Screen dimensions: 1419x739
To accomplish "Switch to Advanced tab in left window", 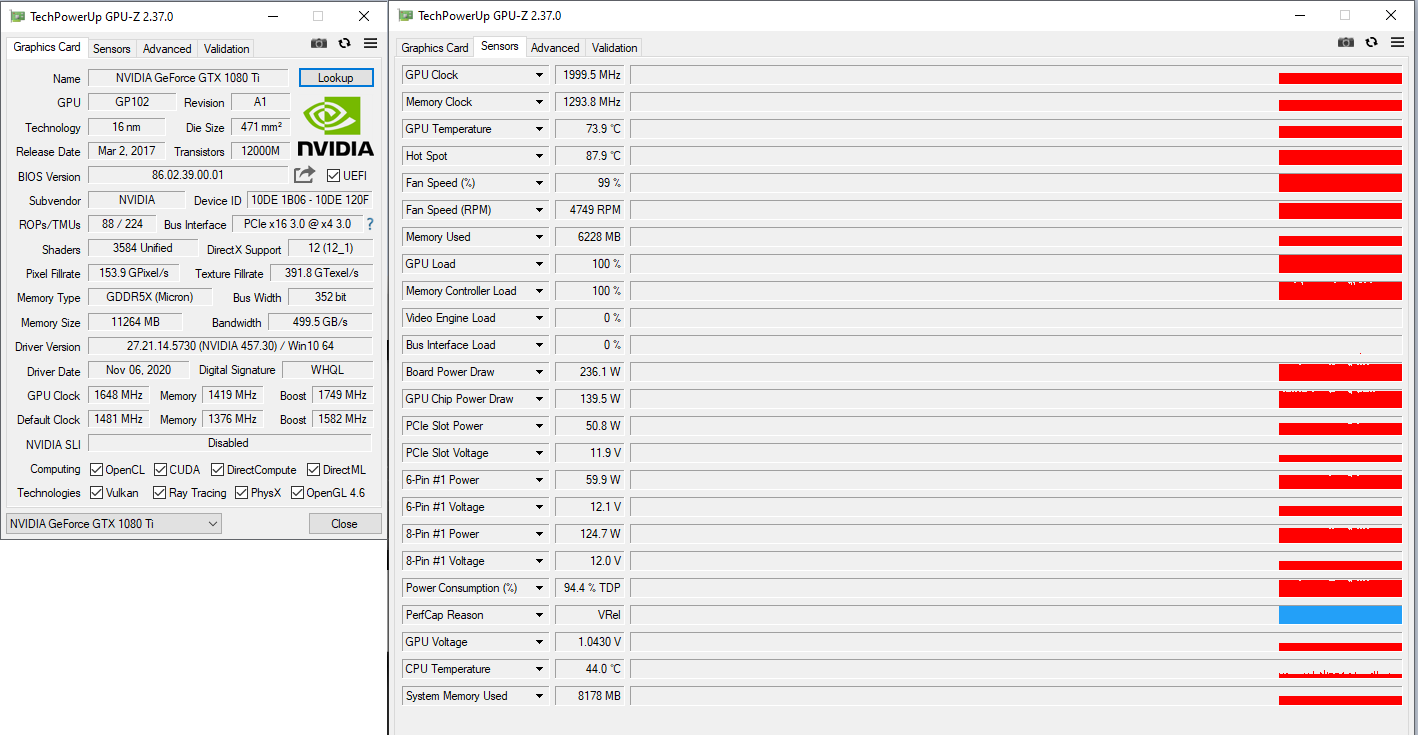I will (x=167, y=48).
